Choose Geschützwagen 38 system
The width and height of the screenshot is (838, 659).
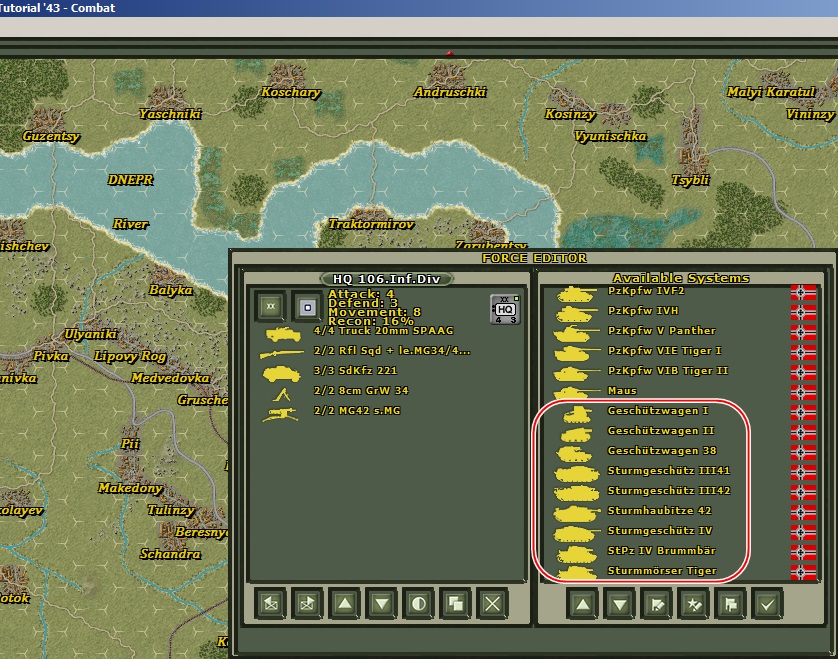(662, 451)
